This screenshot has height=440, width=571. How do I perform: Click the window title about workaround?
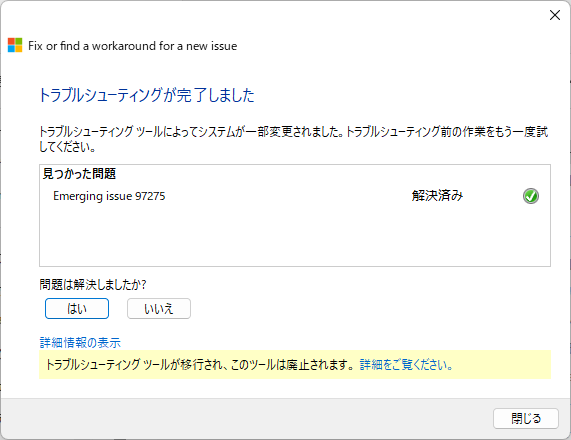(133, 46)
